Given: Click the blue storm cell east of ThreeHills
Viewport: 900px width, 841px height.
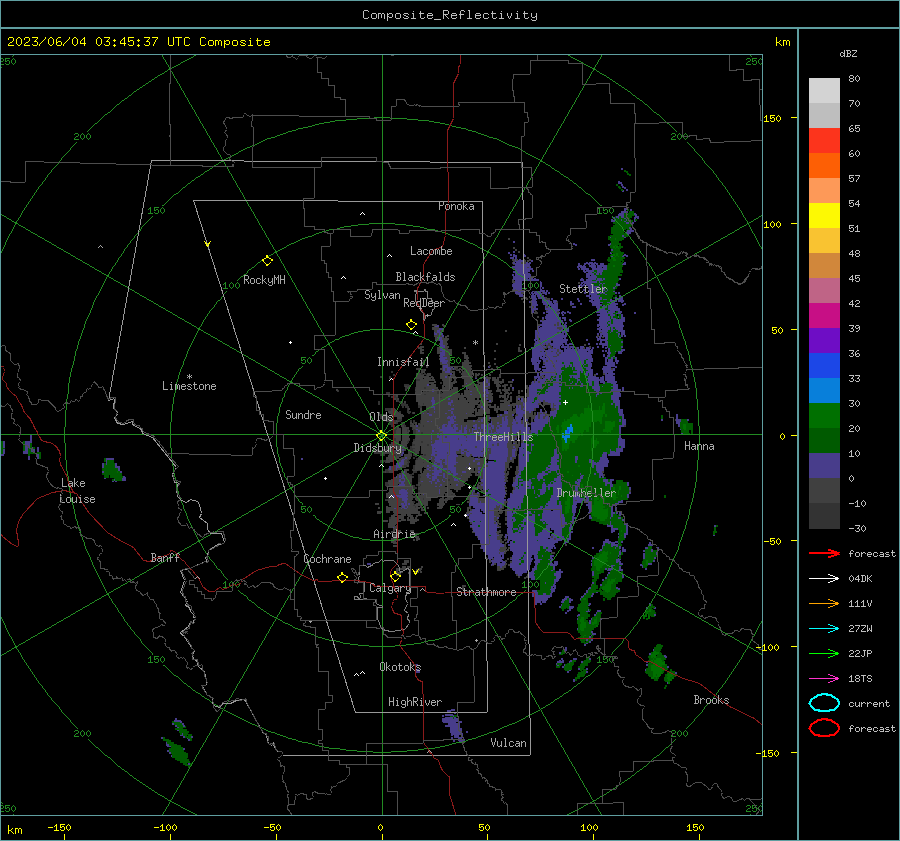Looking at the screenshot, I should coord(568,433).
